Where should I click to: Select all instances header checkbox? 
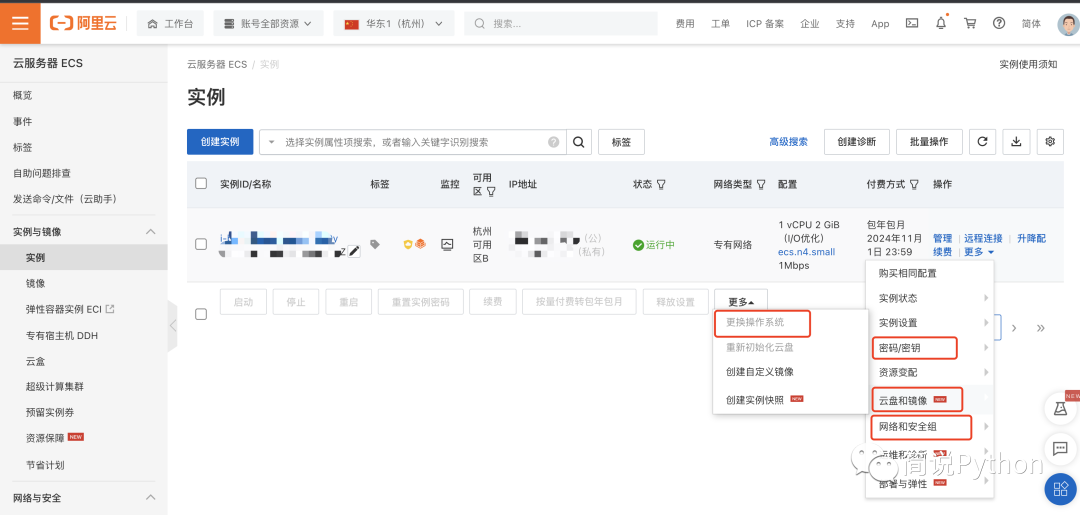(201, 184)
